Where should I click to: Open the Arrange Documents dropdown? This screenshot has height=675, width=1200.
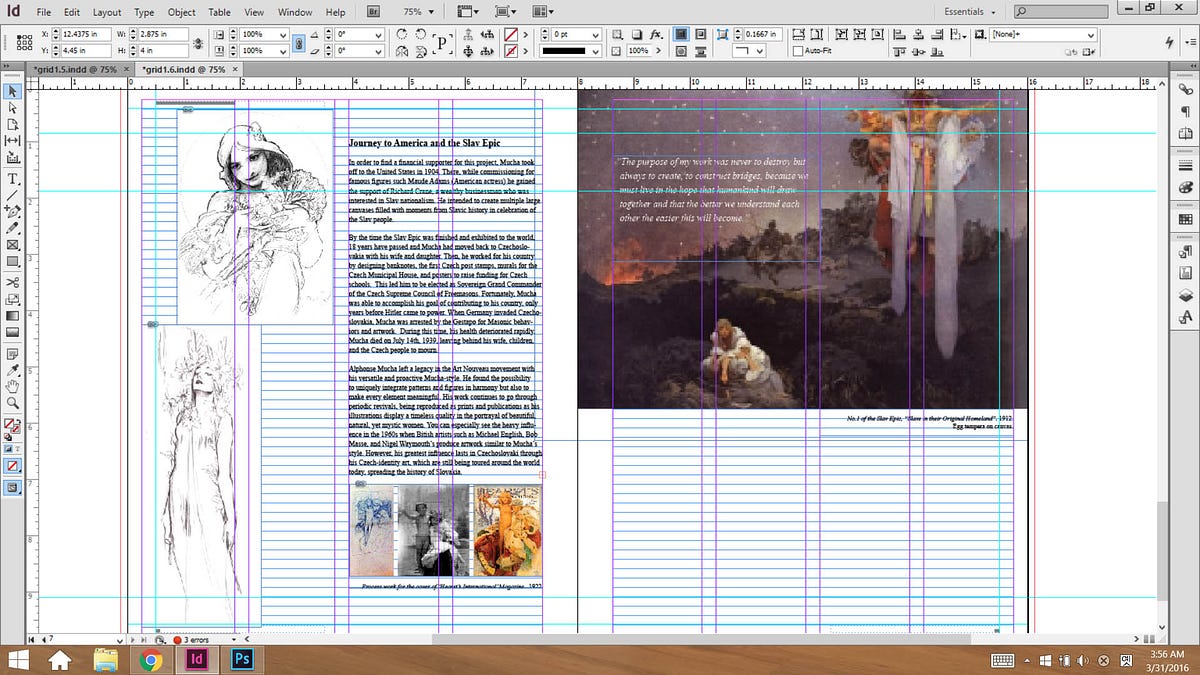[545, 12]
